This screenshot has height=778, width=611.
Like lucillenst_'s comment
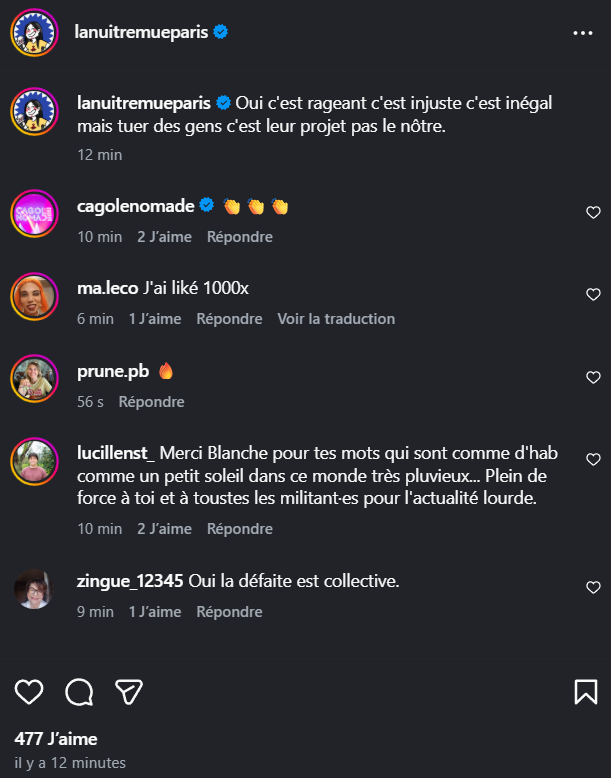coord(593,460)
